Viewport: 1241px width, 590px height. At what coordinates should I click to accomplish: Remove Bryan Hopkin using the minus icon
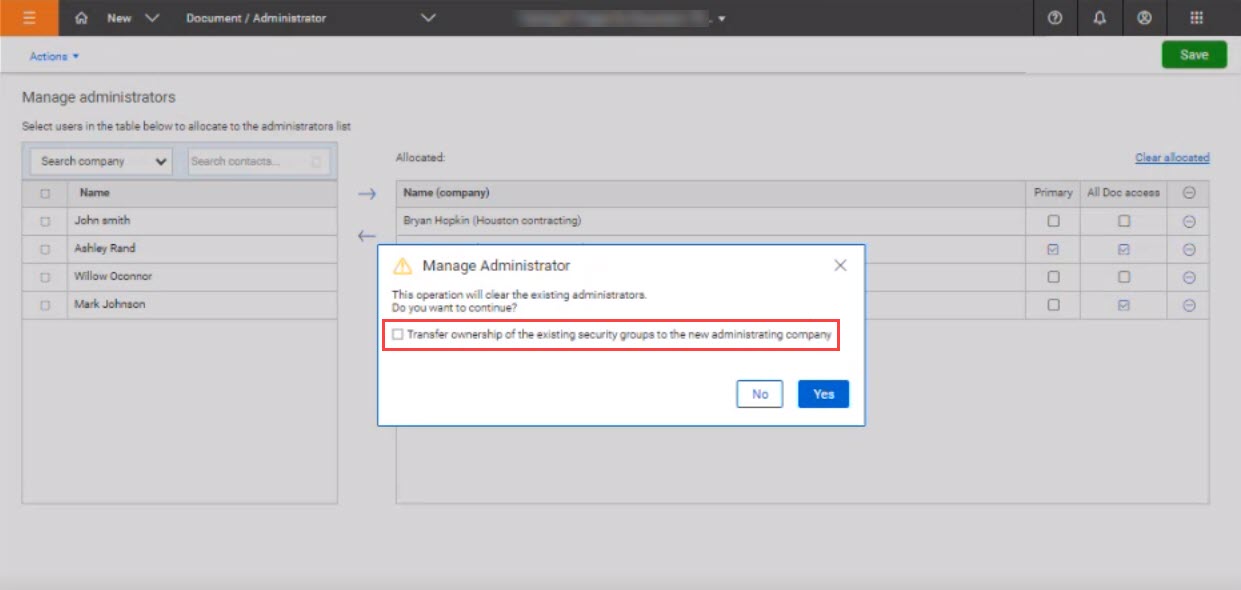coord(1189,221)
